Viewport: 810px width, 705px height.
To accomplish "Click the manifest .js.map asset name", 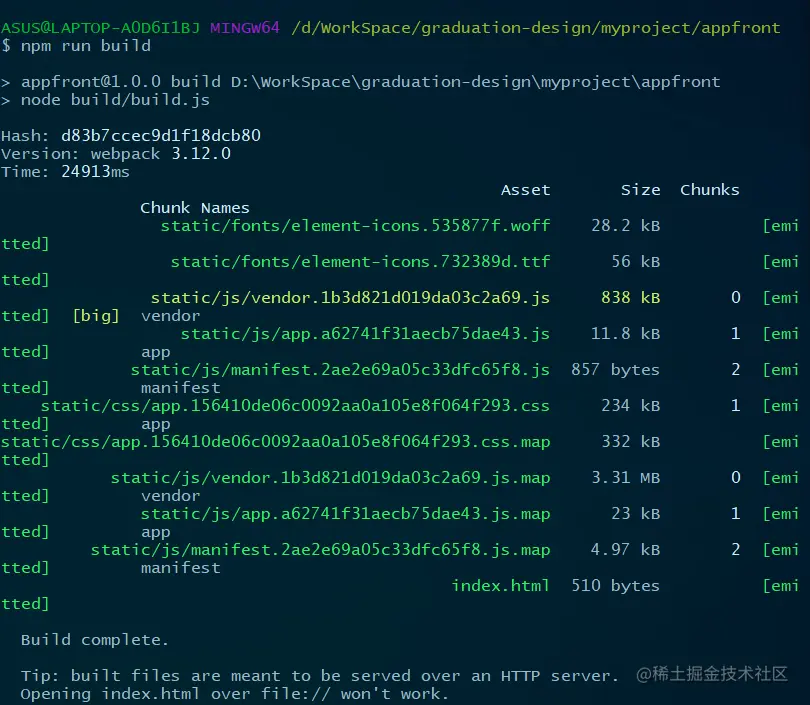I will click(320, 550).
